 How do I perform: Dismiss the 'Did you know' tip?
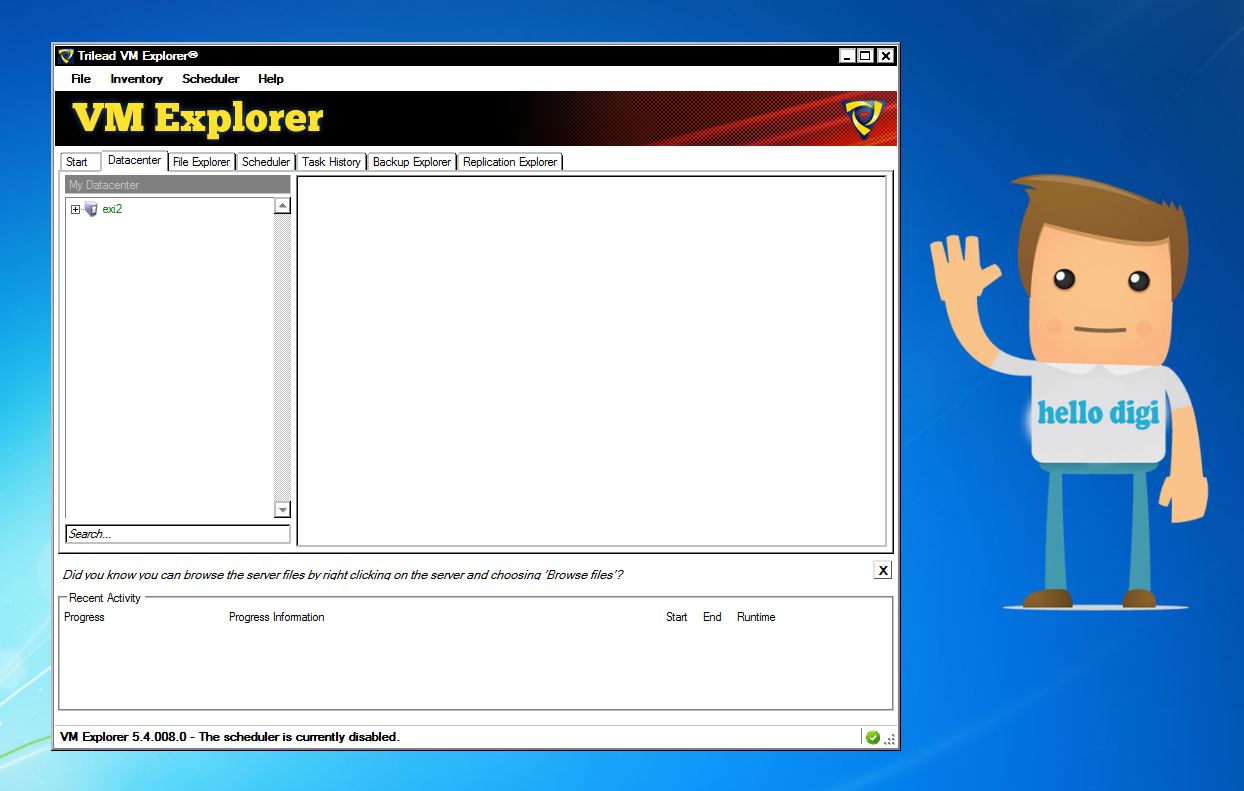[882, 570]
